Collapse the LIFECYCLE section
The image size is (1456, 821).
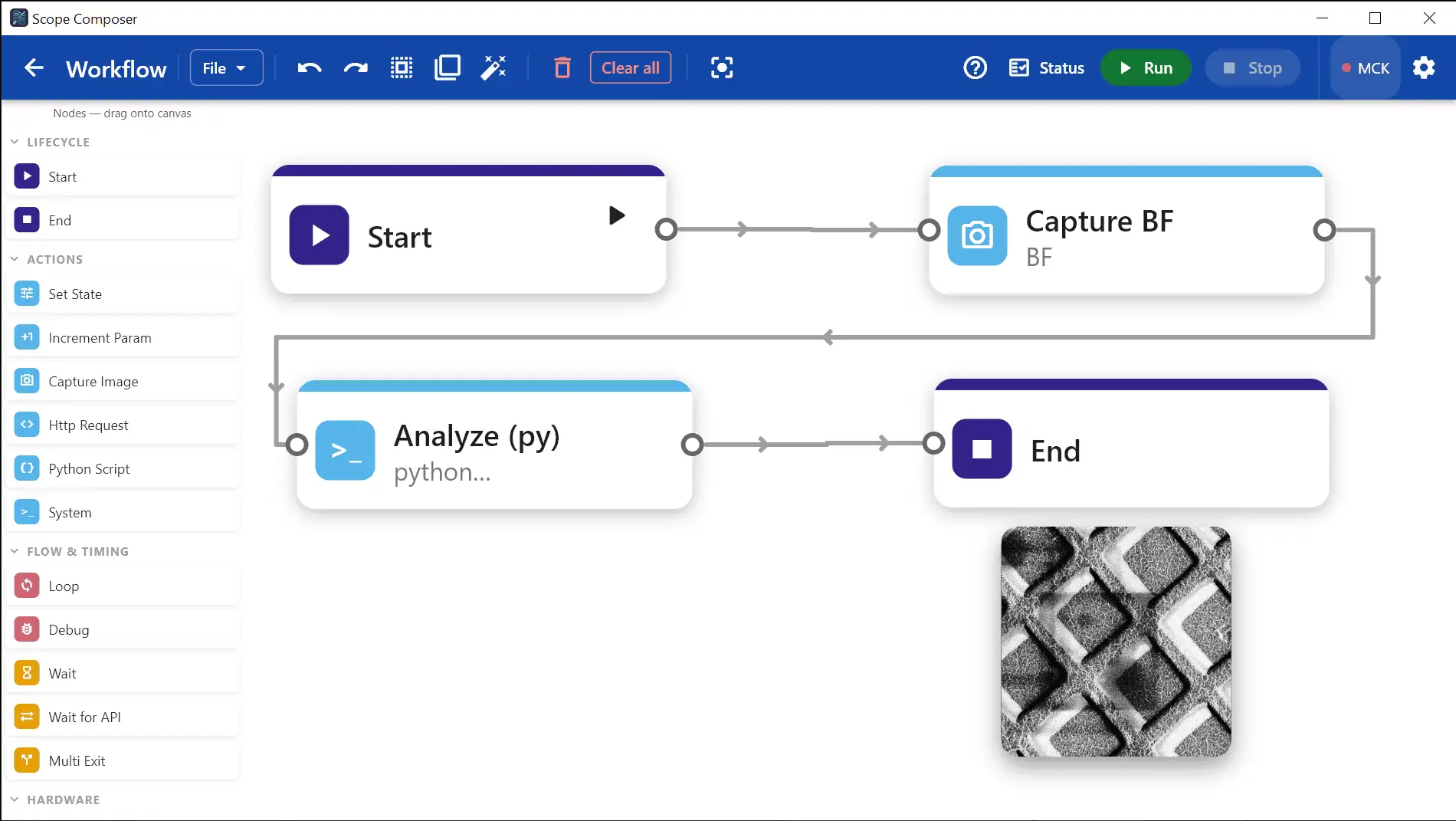pos(50,143)
